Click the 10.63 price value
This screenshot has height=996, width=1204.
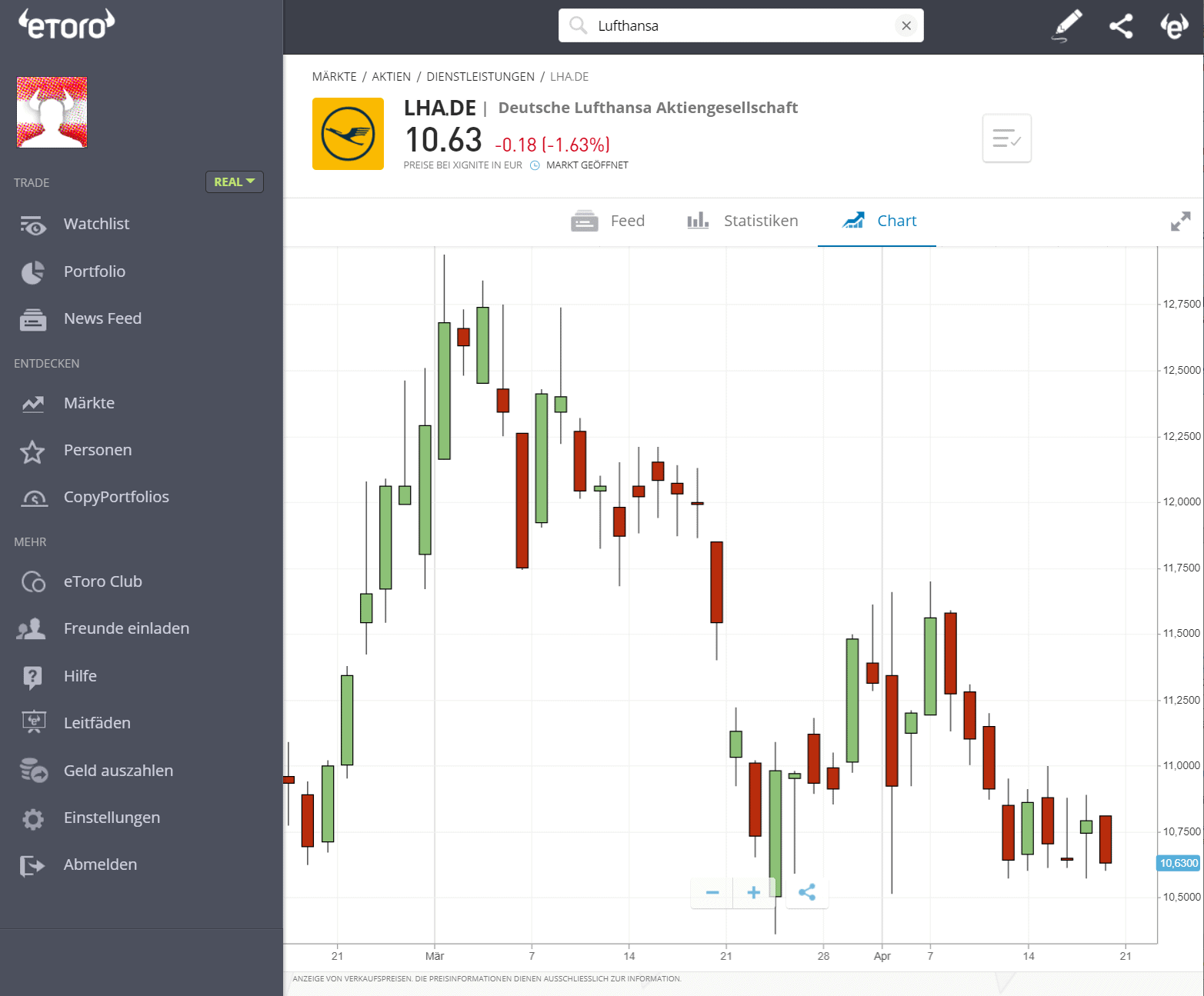[x=443, y=140]
